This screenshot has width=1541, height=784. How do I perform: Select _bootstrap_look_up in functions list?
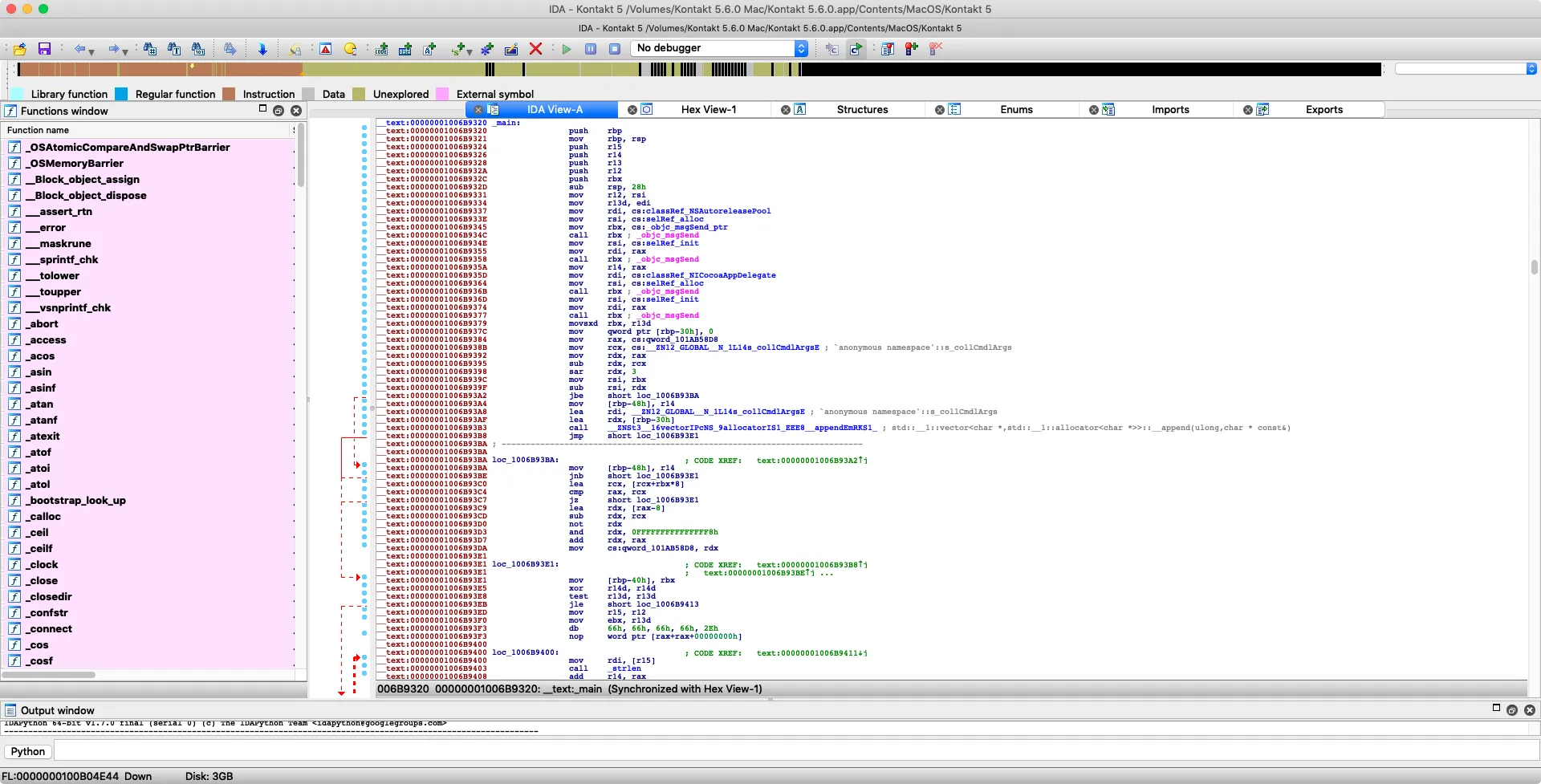[x=77, y=500]
